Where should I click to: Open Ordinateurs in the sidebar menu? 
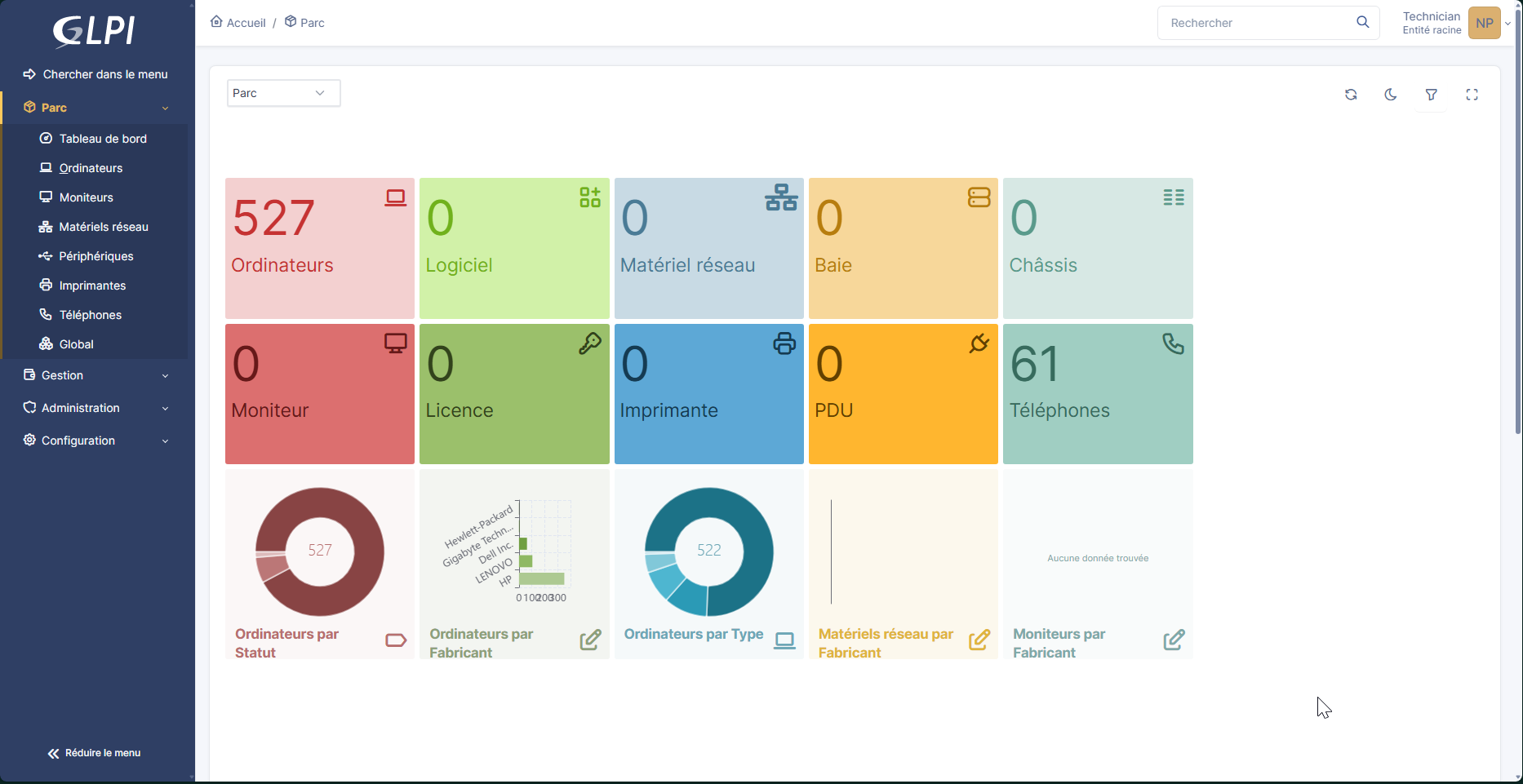[91, 168]
